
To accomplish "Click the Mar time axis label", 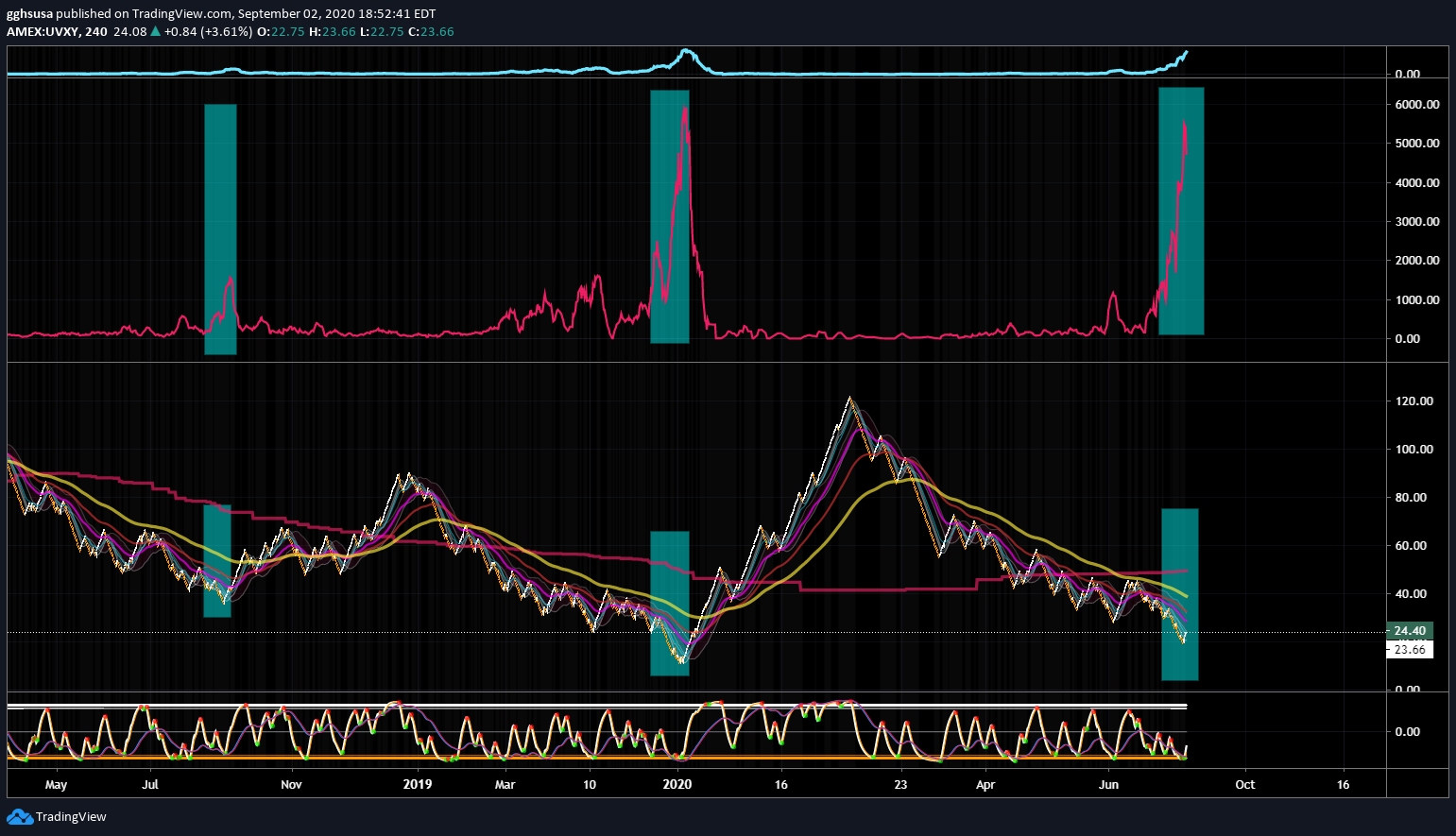I will (505, 785).
